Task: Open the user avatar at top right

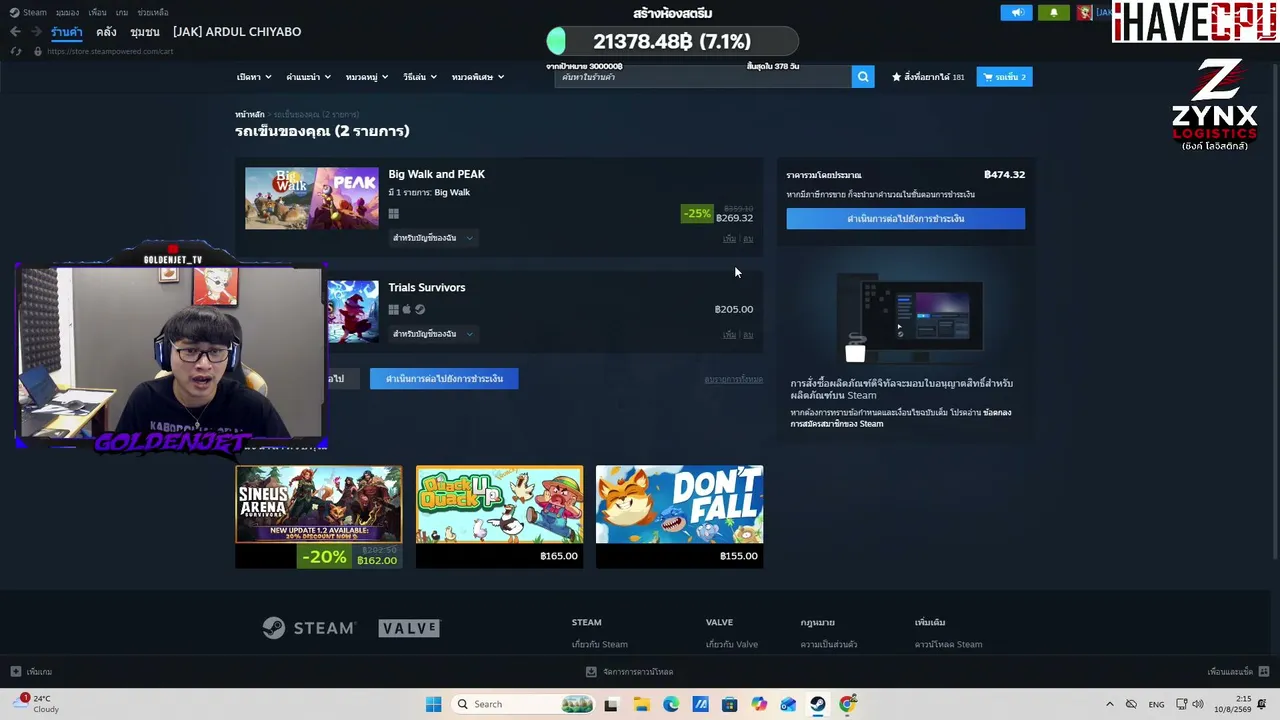Action: [x=1084, y=13]
